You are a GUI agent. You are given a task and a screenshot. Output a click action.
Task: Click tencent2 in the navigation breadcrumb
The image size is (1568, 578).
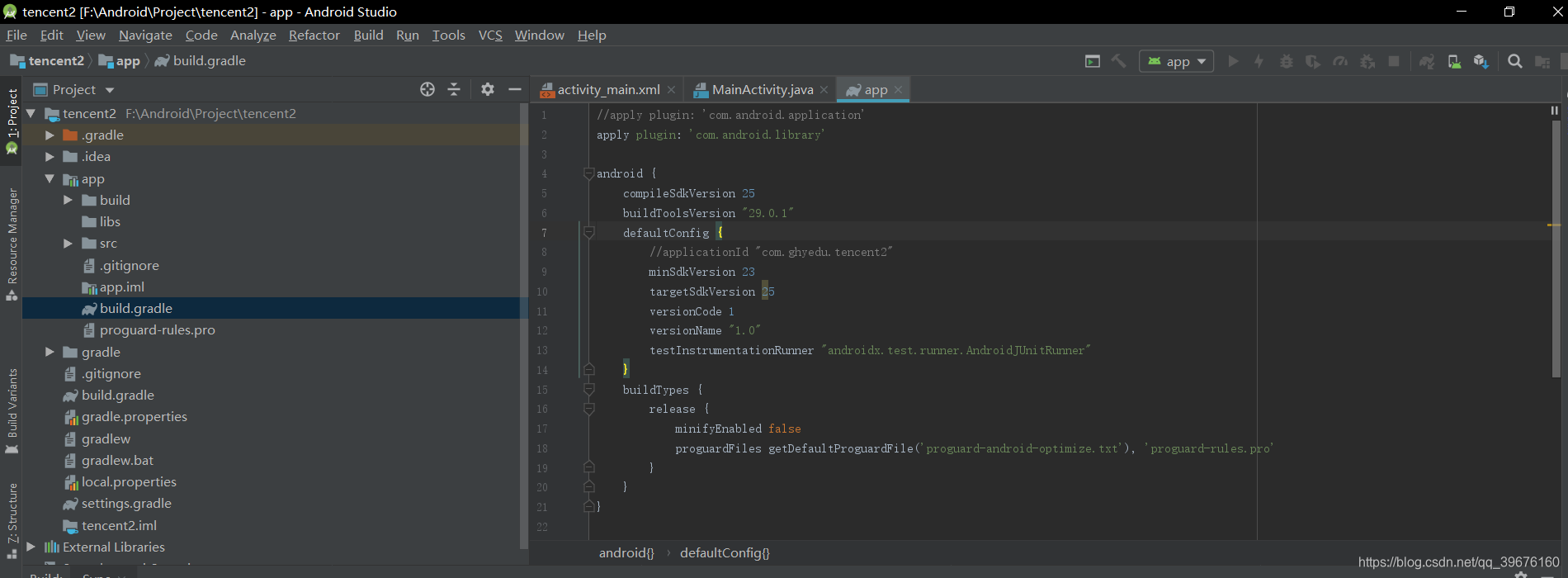(x=47, y=61)
